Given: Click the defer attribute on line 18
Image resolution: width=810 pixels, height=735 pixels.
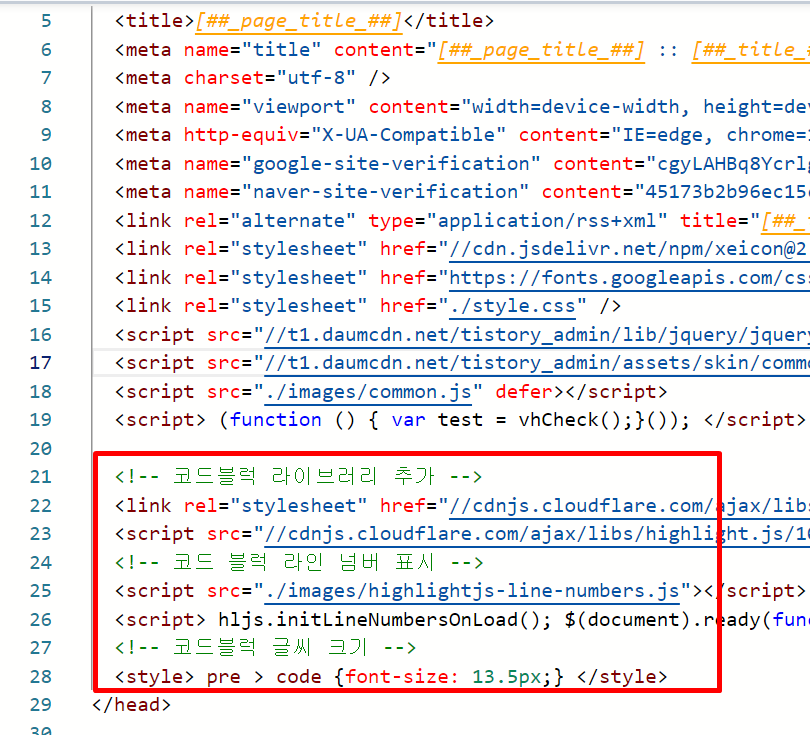Looking at the screenshot, I should (524, 392).
